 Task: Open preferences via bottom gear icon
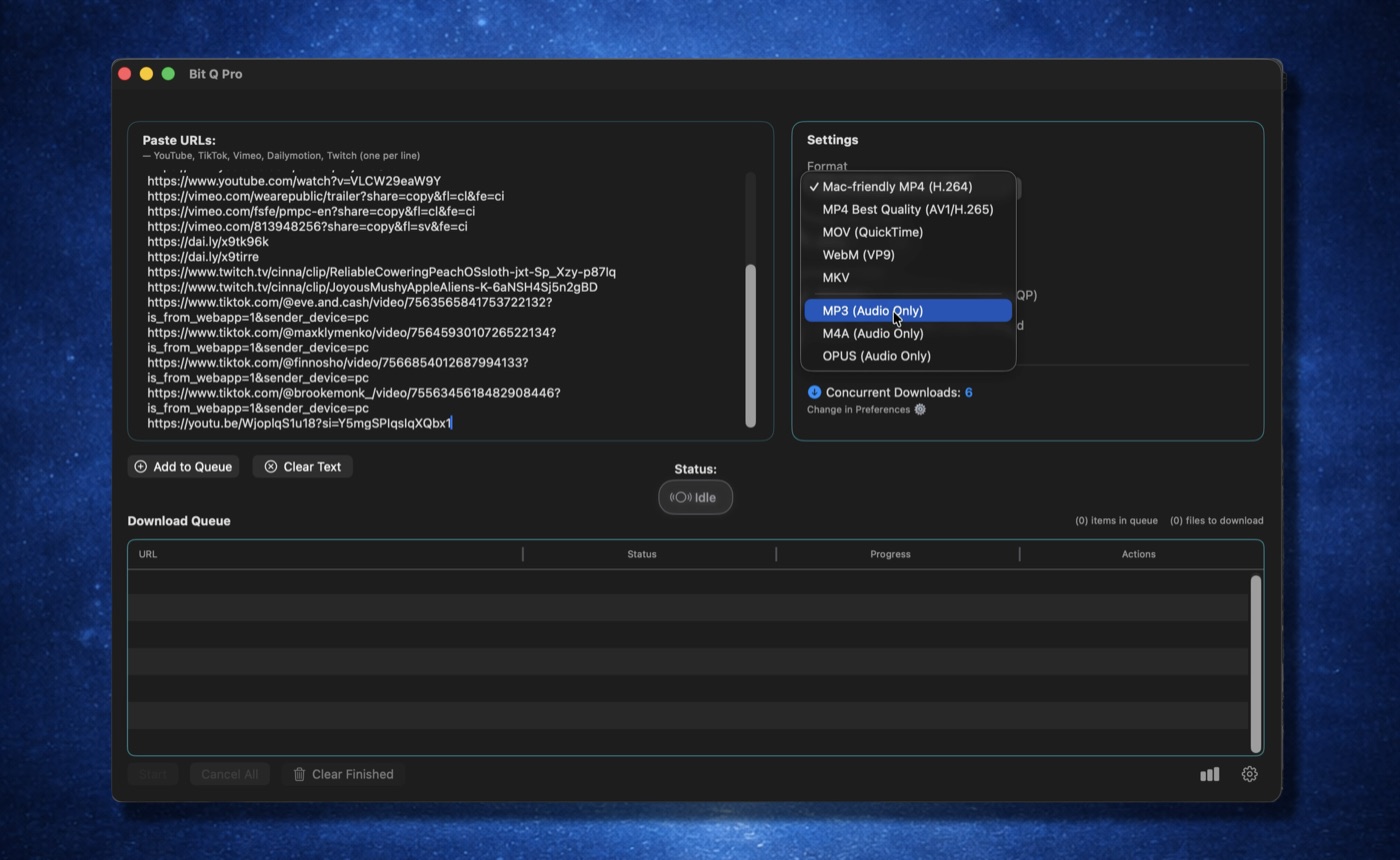[x=1249, y=774]
